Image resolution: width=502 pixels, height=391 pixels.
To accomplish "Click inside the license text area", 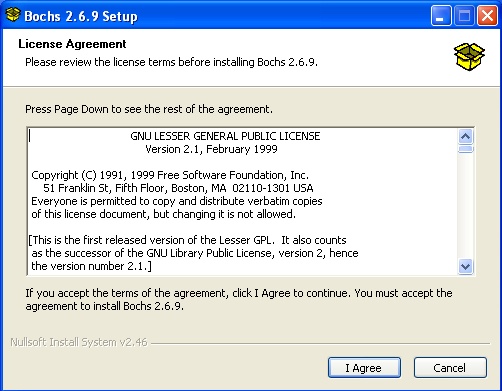I will pos(243,201).
